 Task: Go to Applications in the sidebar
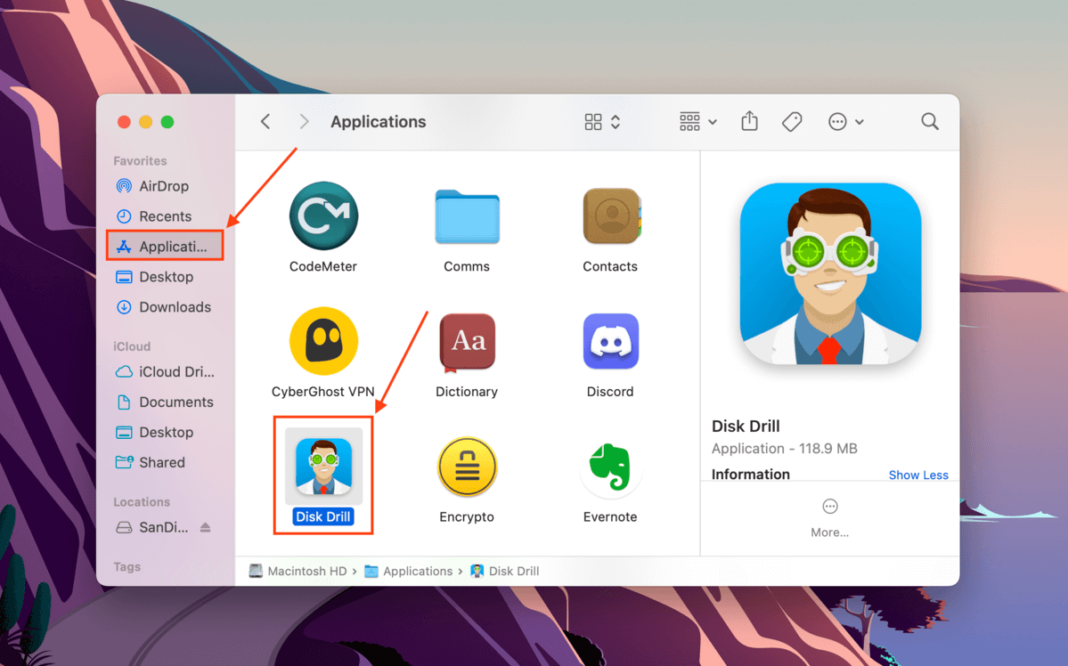point(166,246)
